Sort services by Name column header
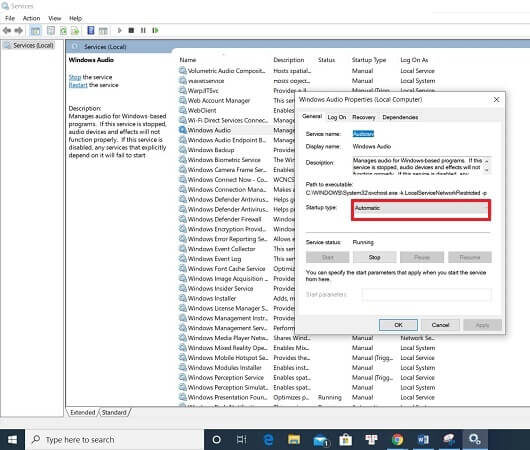 (188, 60)
